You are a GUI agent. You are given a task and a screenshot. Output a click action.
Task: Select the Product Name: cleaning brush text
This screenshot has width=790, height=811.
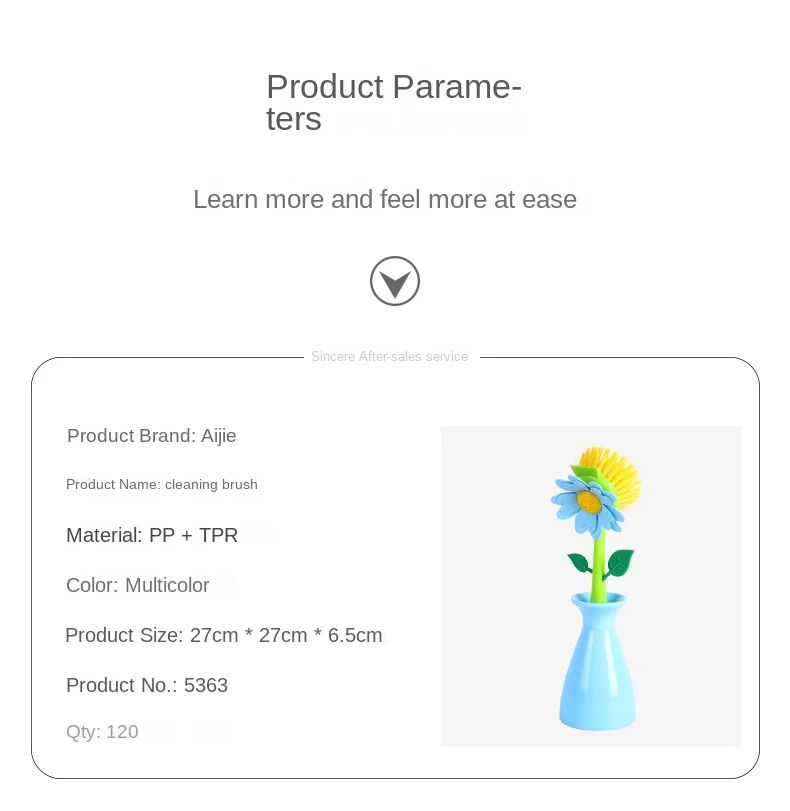tap(162, 484)
